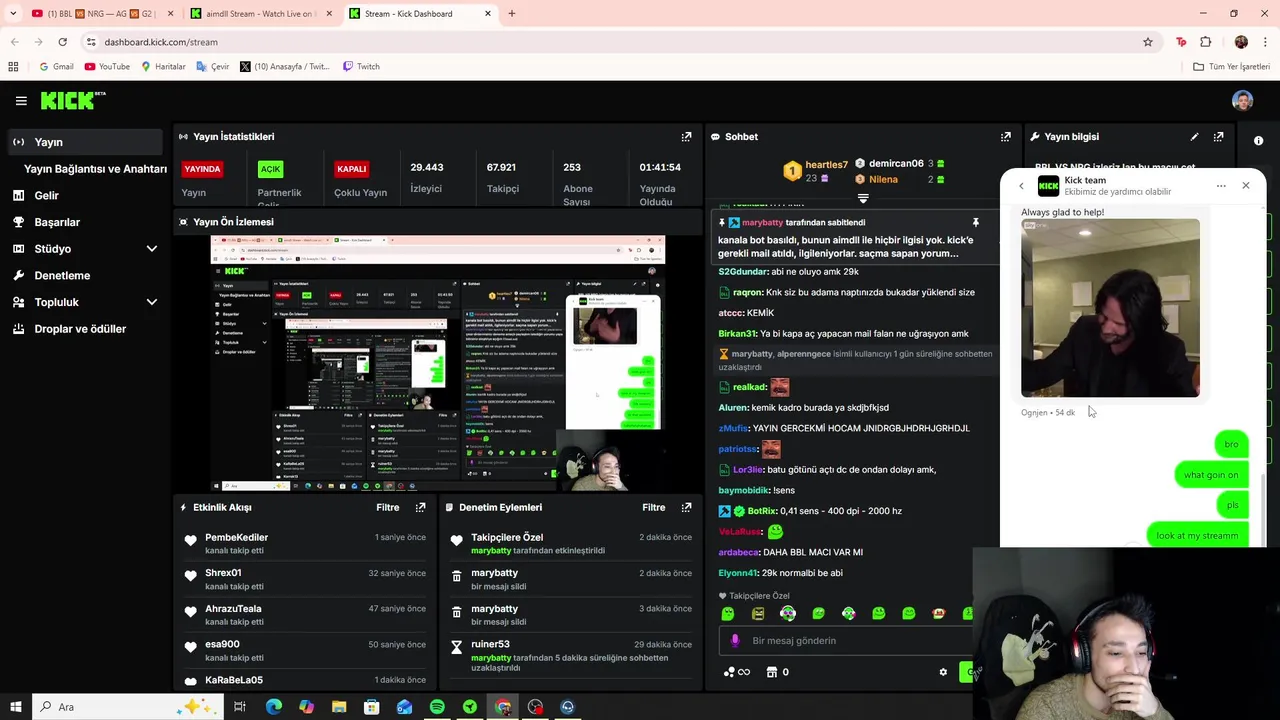
Task: Open Microsoft Edge from the taskbar
Action: point(273,707)
